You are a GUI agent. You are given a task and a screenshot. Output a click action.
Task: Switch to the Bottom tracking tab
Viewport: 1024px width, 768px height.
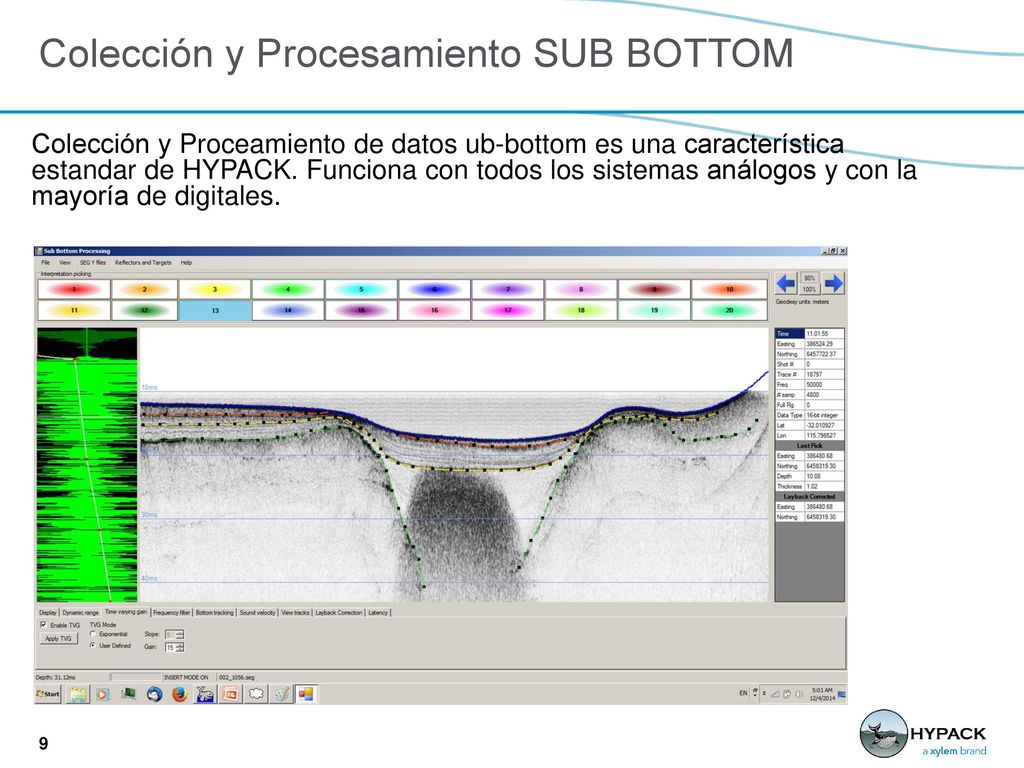[x=214, y=613]
